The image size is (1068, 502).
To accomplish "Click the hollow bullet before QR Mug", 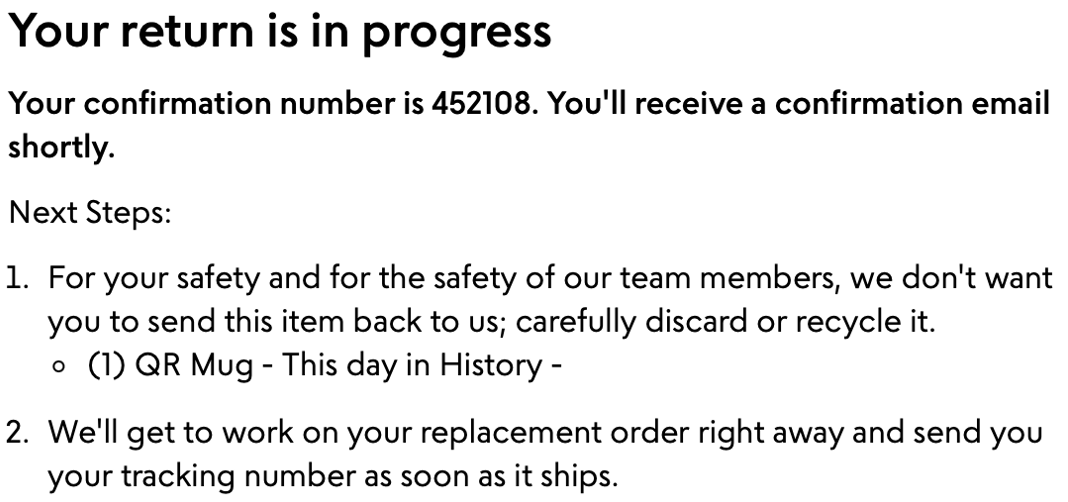I will pyautogui.click(x=59, y=366).
